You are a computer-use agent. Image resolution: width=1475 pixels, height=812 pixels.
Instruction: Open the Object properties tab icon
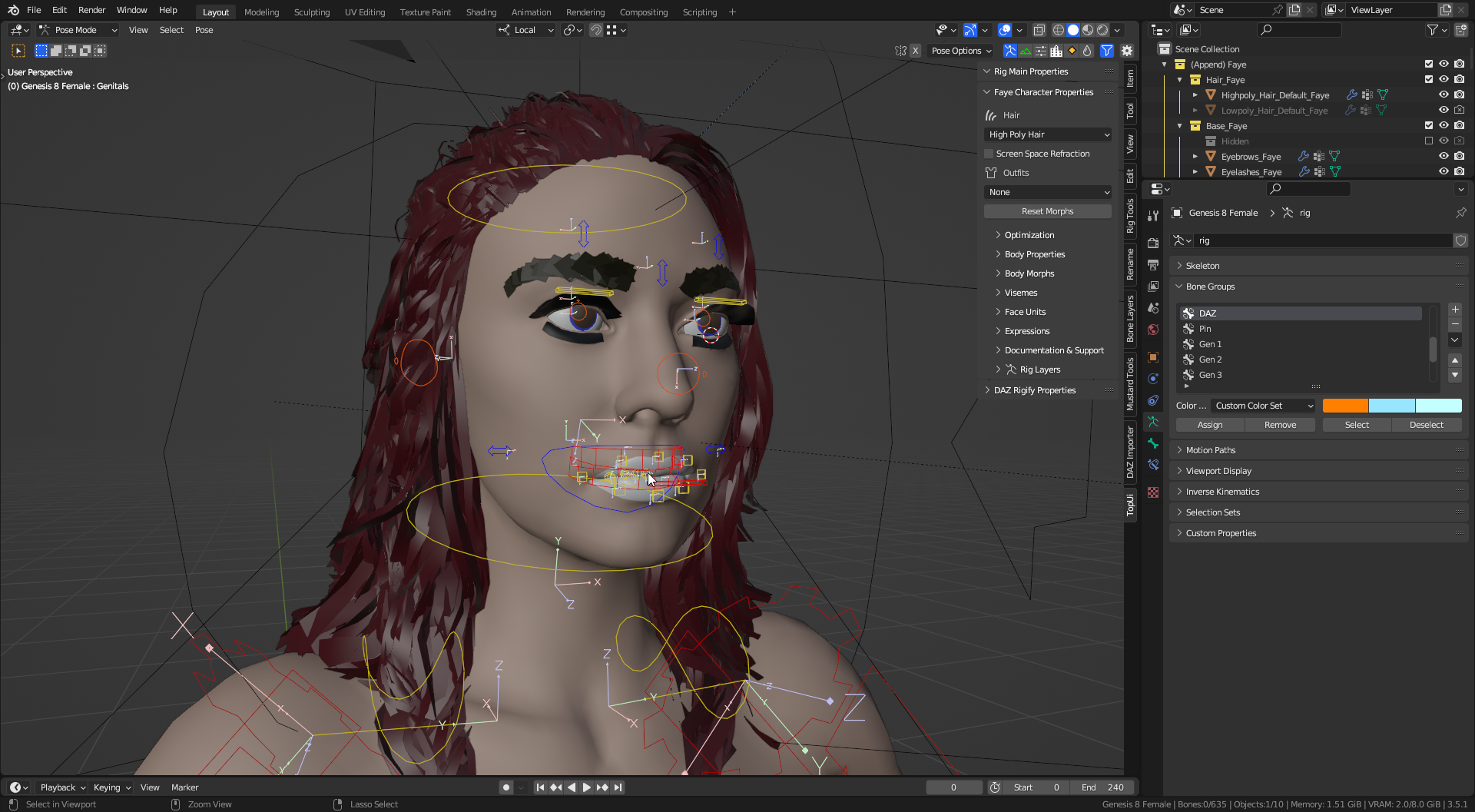tap(1153, 357)
